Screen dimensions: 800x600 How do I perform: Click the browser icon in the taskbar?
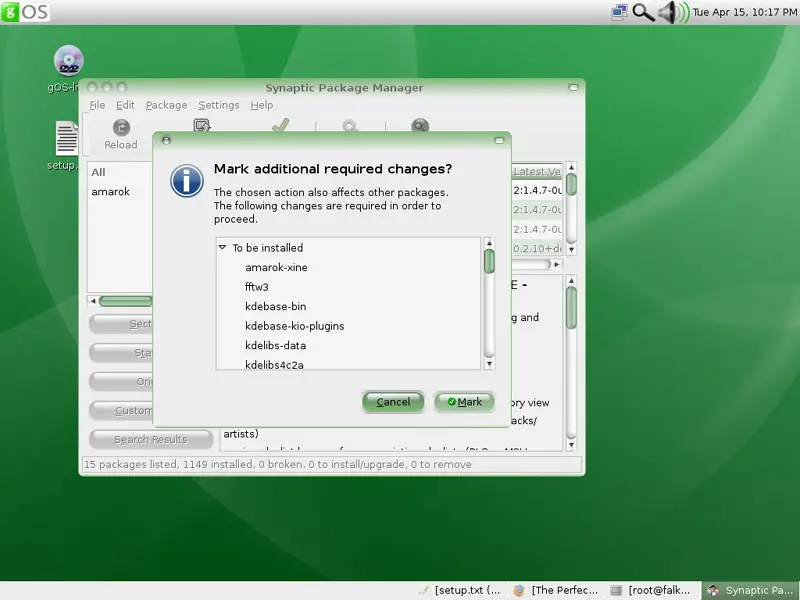coord(519,590)
